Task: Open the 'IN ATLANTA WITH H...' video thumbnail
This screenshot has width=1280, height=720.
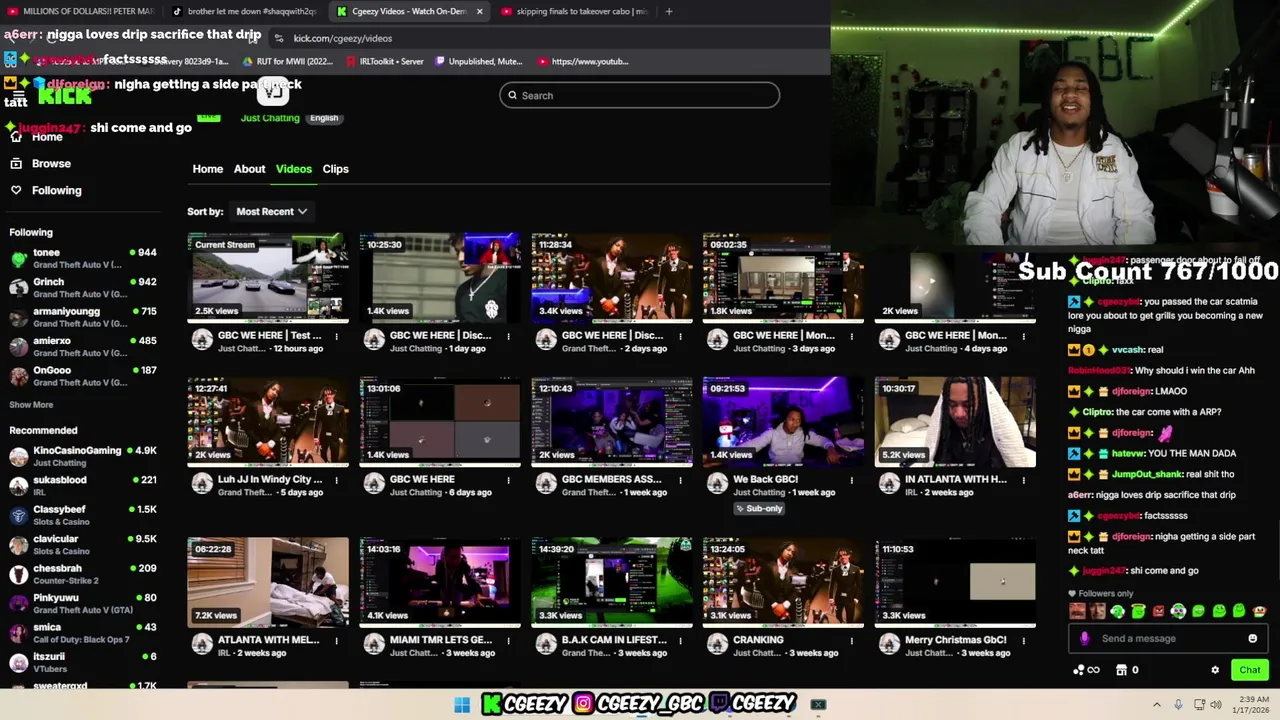Action: 955,421
